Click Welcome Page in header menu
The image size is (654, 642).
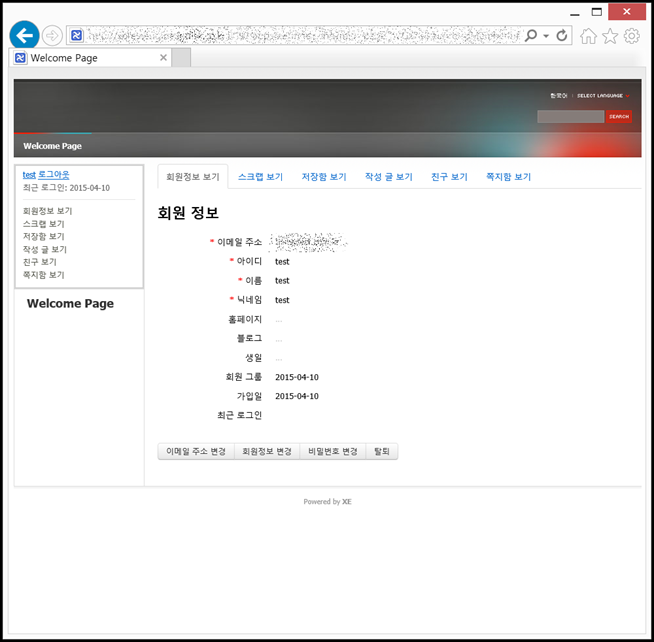click(x=53, y=146)
